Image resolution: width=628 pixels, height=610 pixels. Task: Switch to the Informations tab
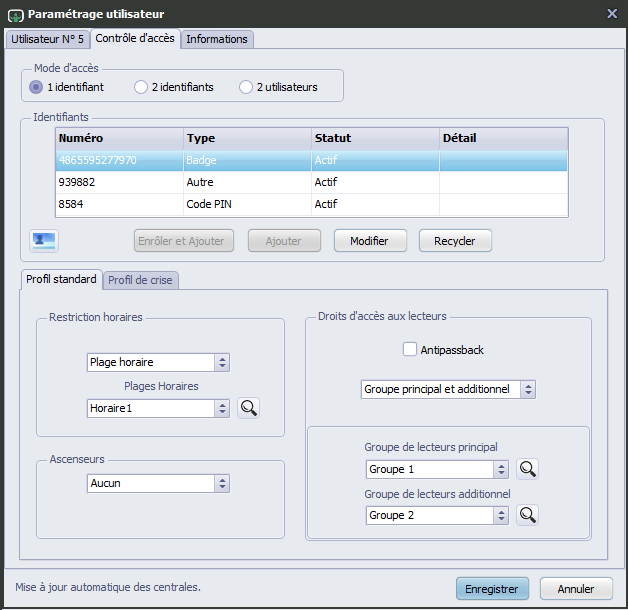[218, 39]
